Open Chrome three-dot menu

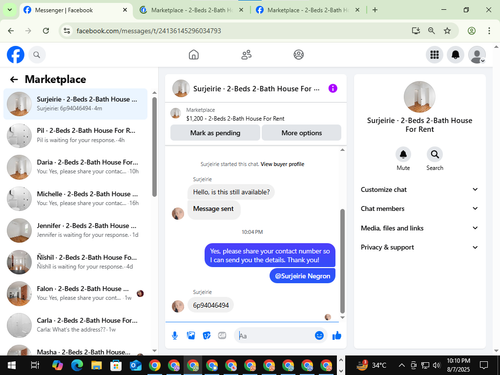(489, 31)
